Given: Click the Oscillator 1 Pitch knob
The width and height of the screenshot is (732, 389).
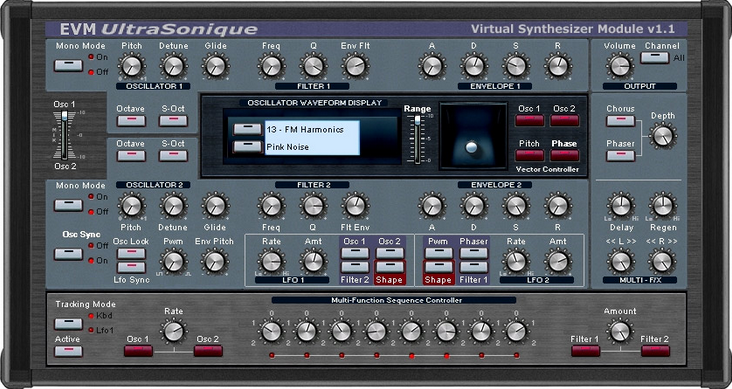Looking at the screenshot, I should click(132, 66).
